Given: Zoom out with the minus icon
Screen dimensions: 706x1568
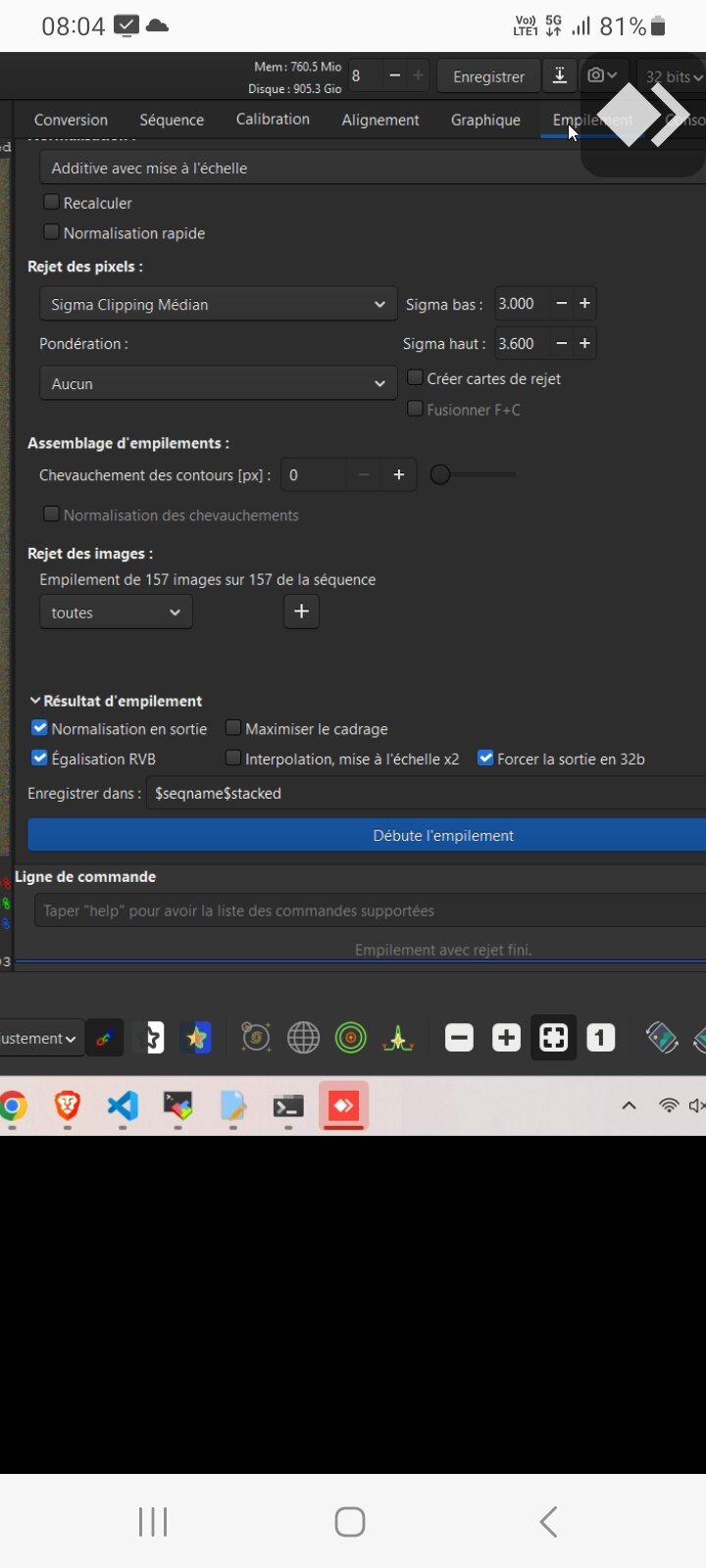Looking at the screenshot, I should tap(459, 1037).
